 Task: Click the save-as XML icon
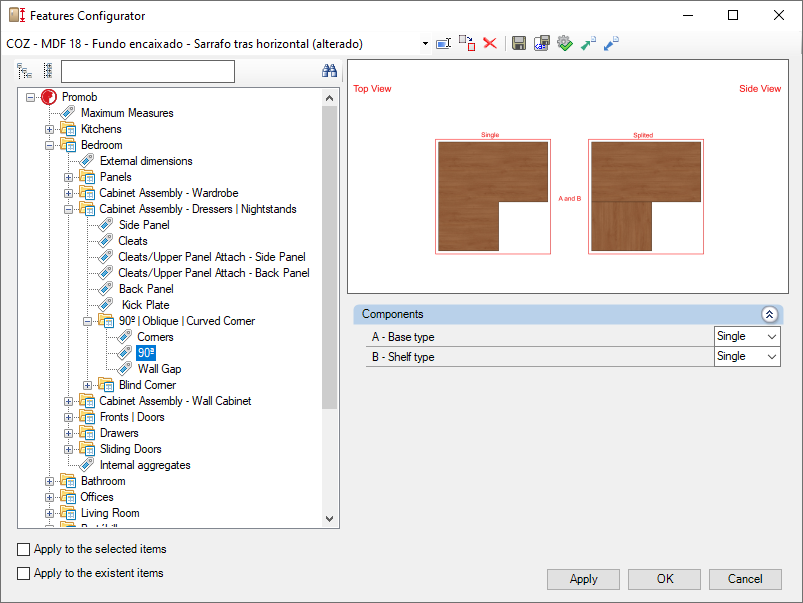pyautogui.click(x=542, y=44)
